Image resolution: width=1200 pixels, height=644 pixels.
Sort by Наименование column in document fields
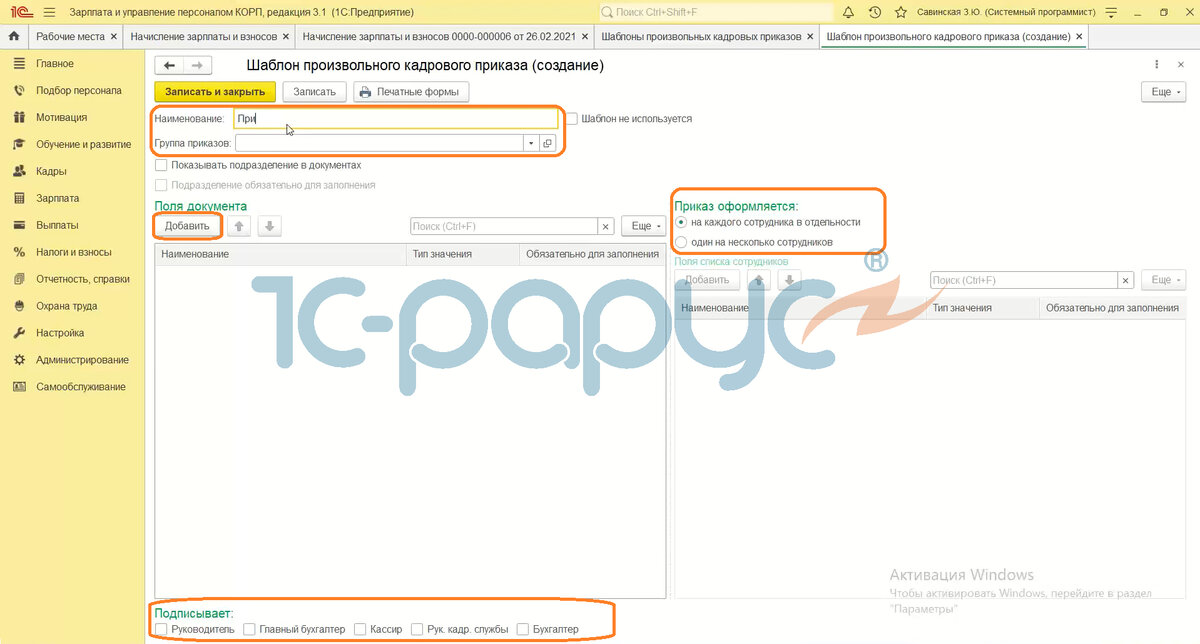pos(281,254)
